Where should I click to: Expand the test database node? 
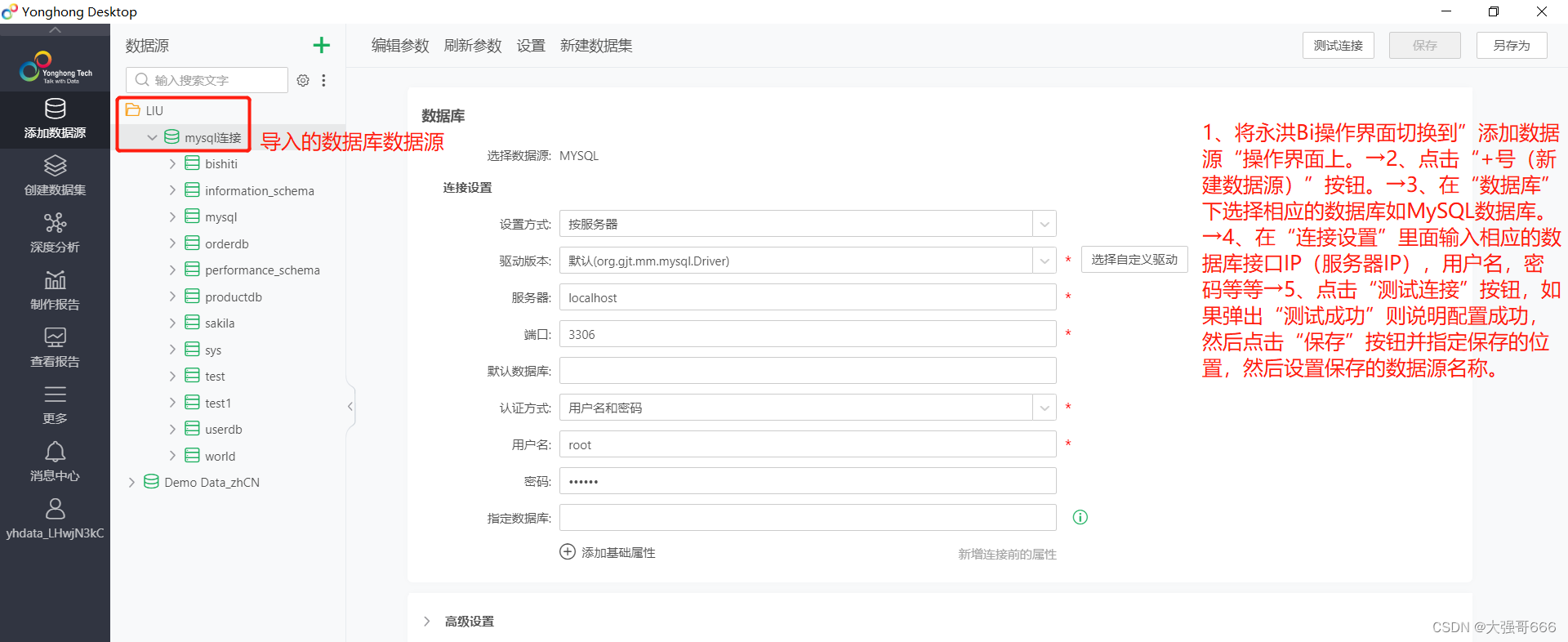172,376
